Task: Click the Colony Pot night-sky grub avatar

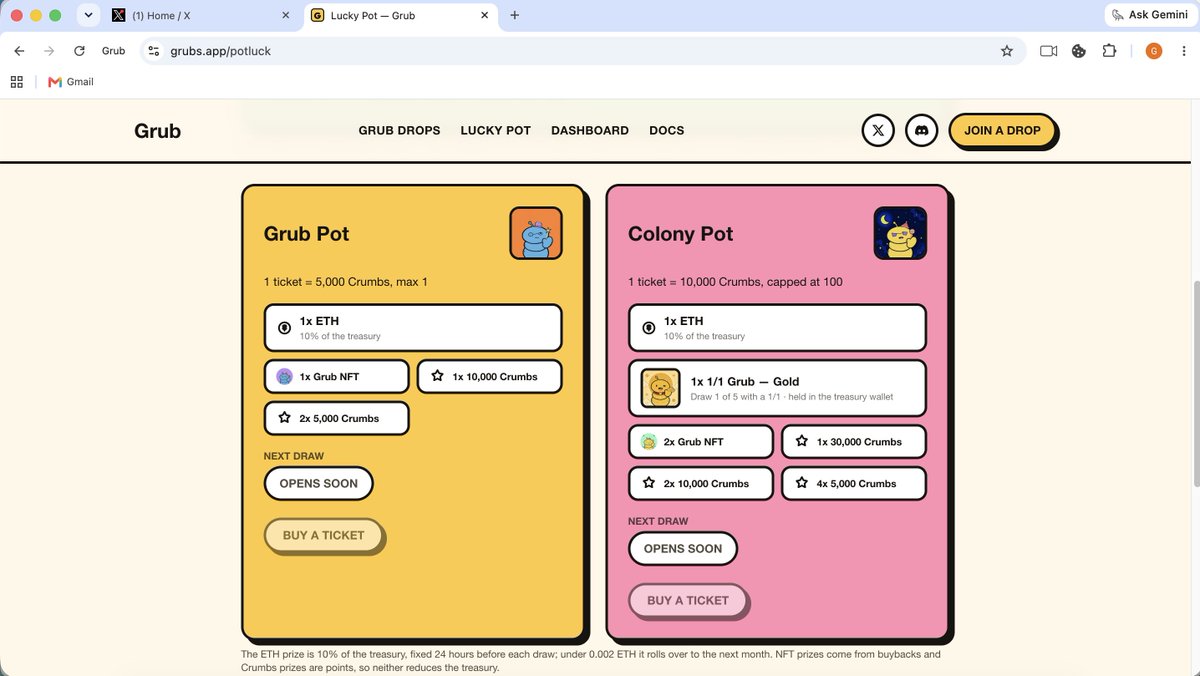Action: pyautogui.click(x=900, y=233)
